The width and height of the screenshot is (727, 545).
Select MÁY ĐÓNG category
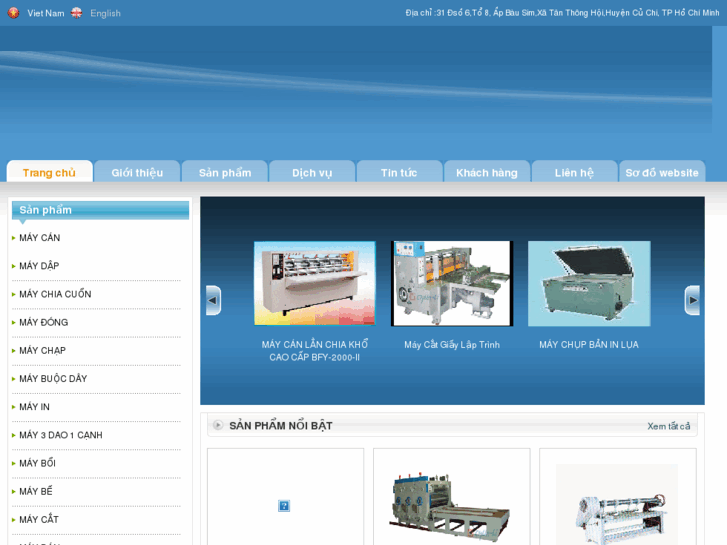(x=44, y=322)
